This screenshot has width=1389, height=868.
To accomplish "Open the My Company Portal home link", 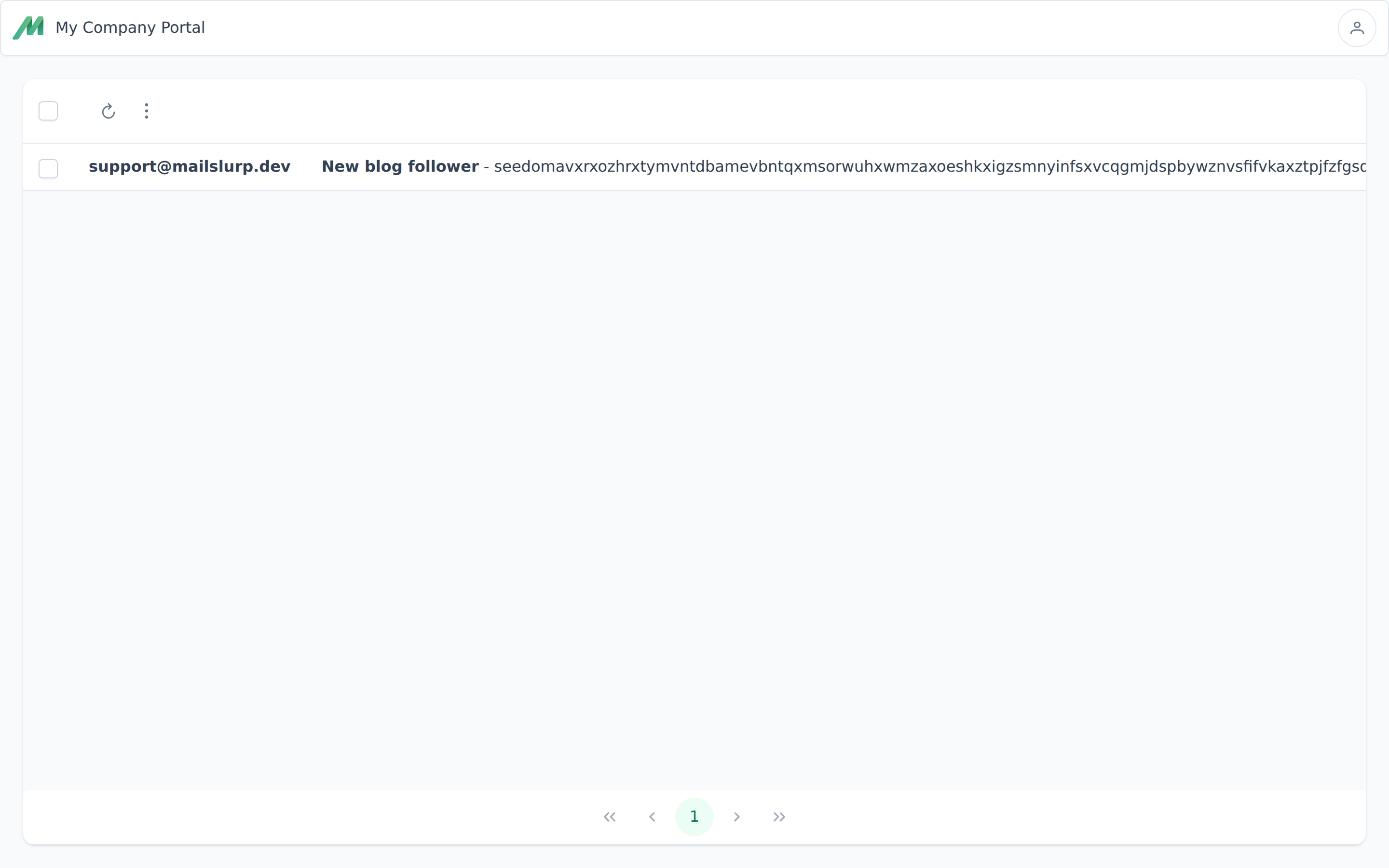I will 130,27.
